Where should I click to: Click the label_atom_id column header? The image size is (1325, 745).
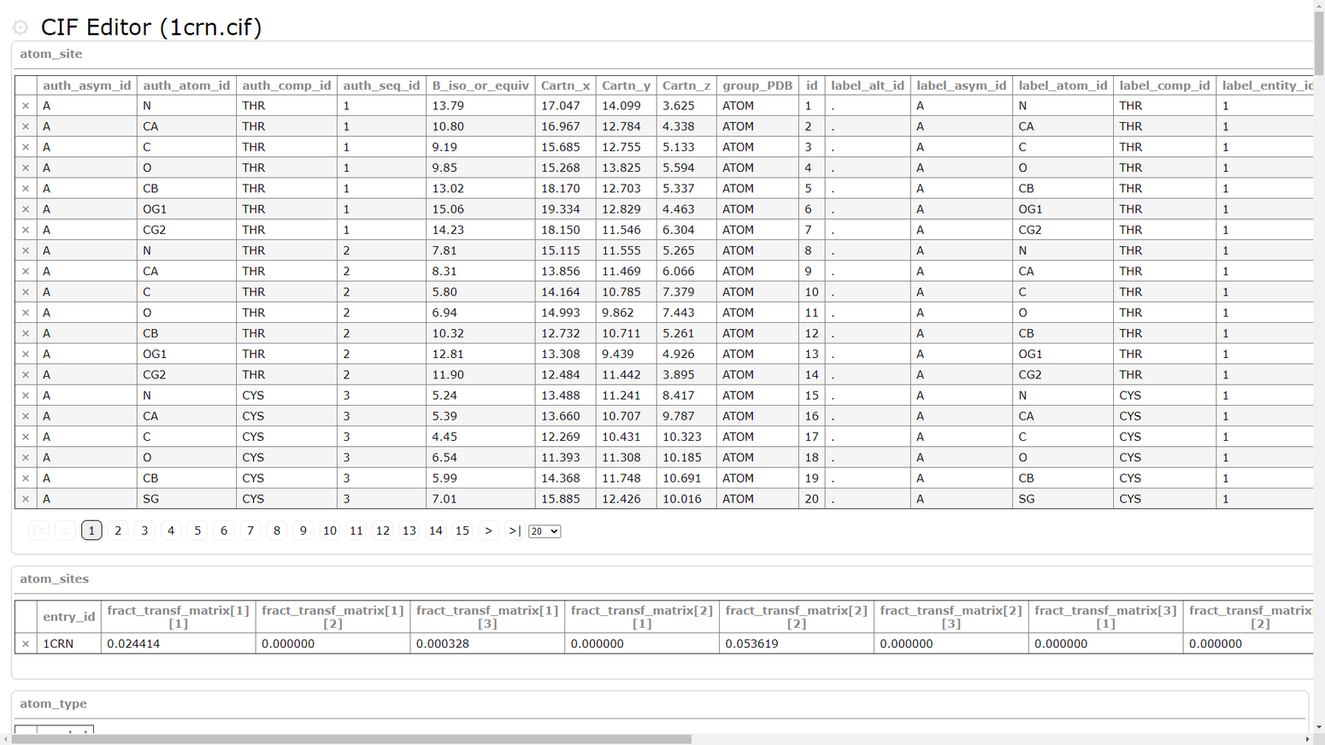1063,85
